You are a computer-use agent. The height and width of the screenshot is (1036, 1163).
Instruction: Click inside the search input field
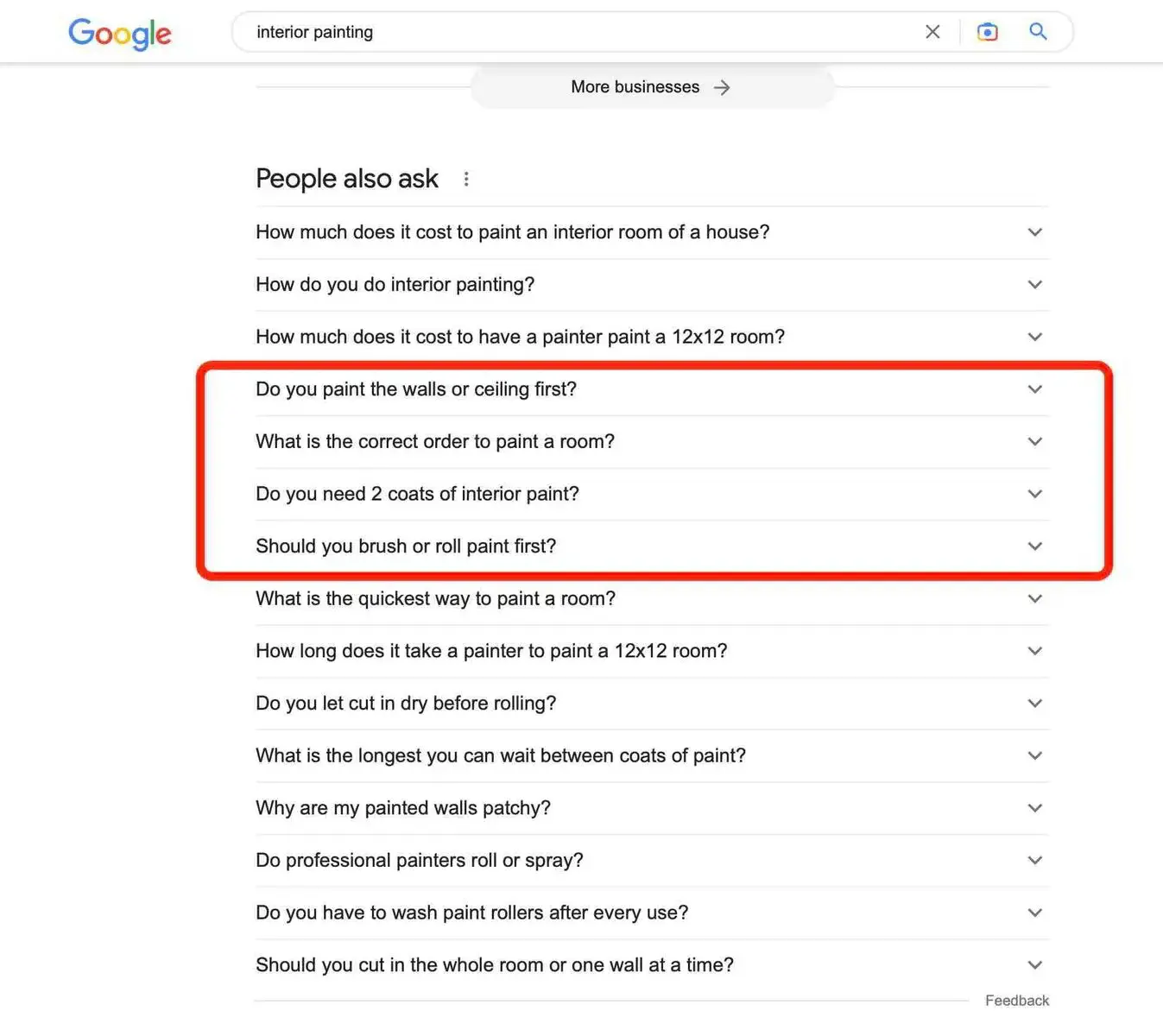point(518,32)
